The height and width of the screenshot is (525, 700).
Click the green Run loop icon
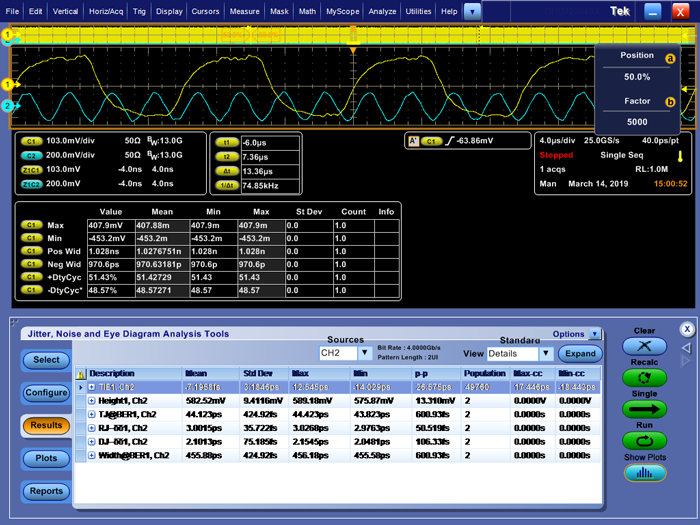point(644,441)
